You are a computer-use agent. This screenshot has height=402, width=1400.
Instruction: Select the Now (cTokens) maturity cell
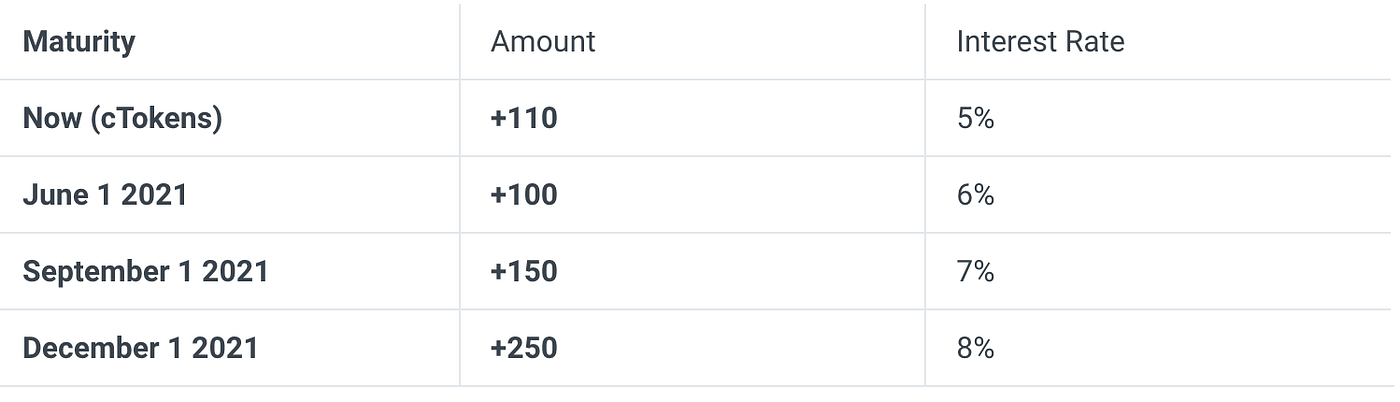tap(122, 119)
